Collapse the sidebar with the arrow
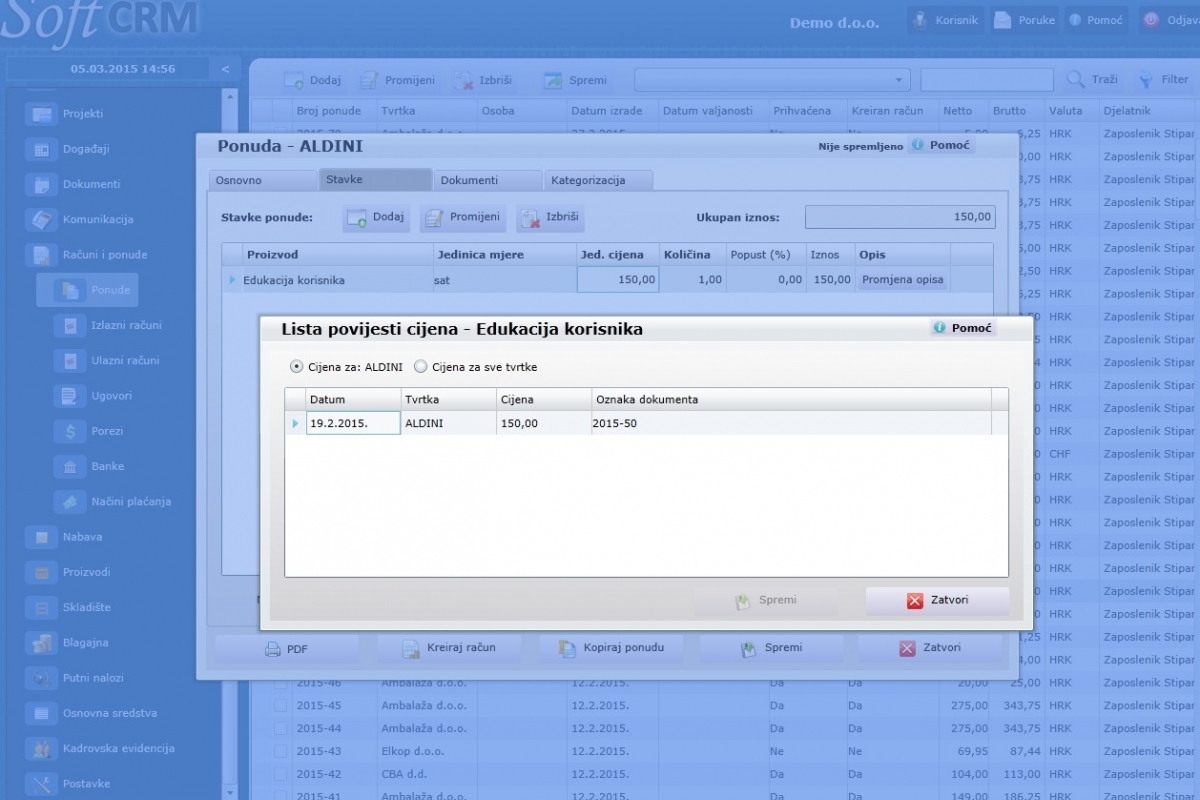The height and width of the screenshot is (800, 1200). coord(225,69)
